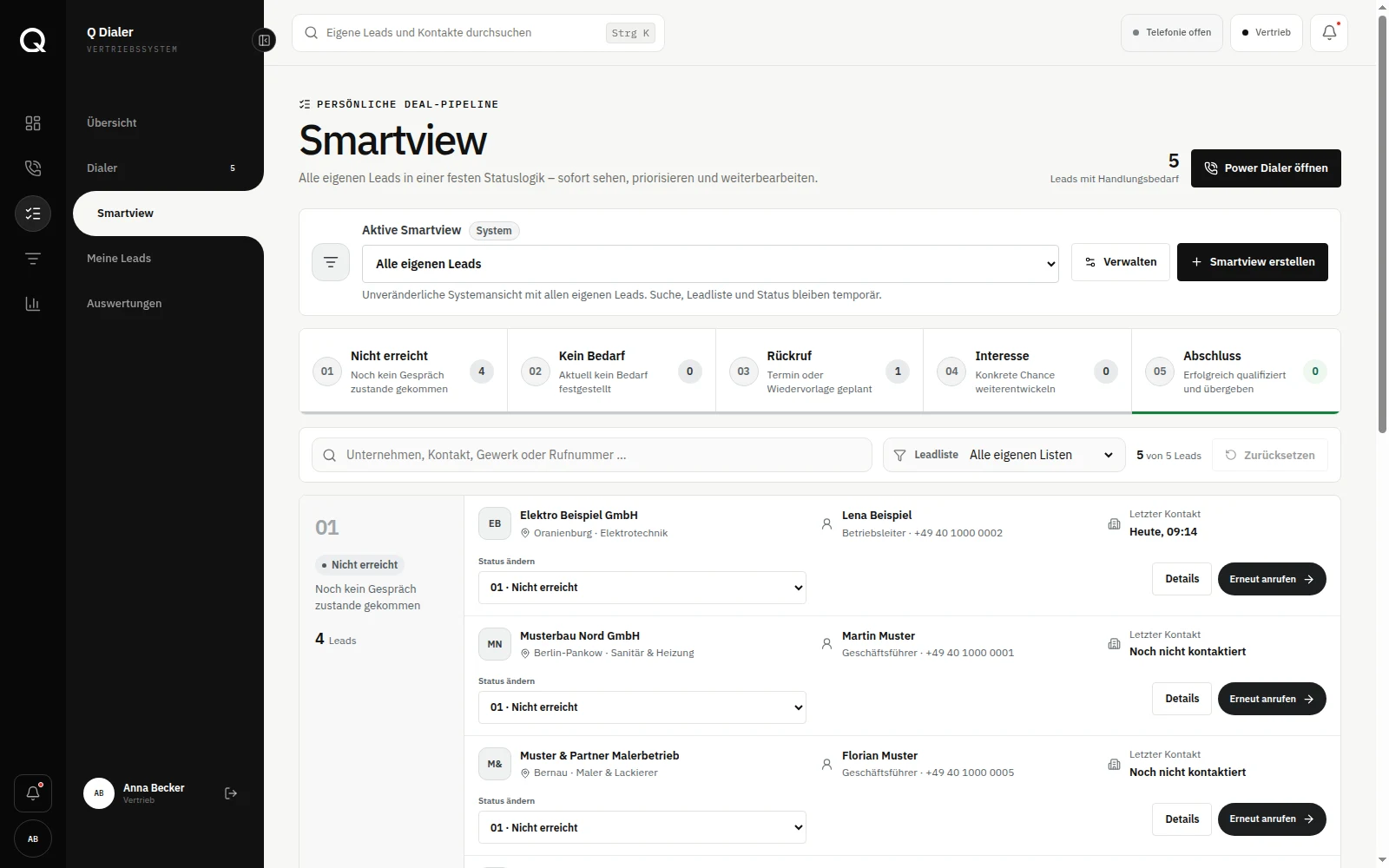Viewport: 1389px width, 868px height.
Task: Open status dropdown for Muster & Partner Malerbetrieb
Action: tap(642, 828)
